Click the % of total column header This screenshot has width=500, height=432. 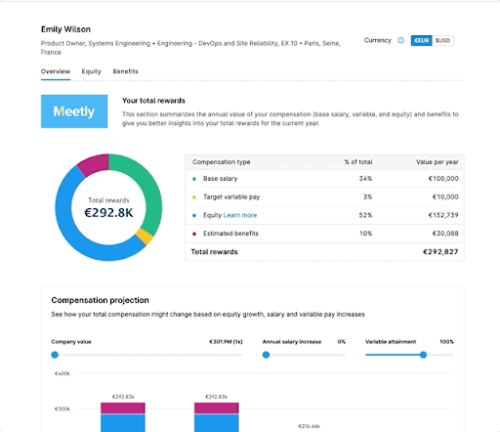tap(358, 162)
